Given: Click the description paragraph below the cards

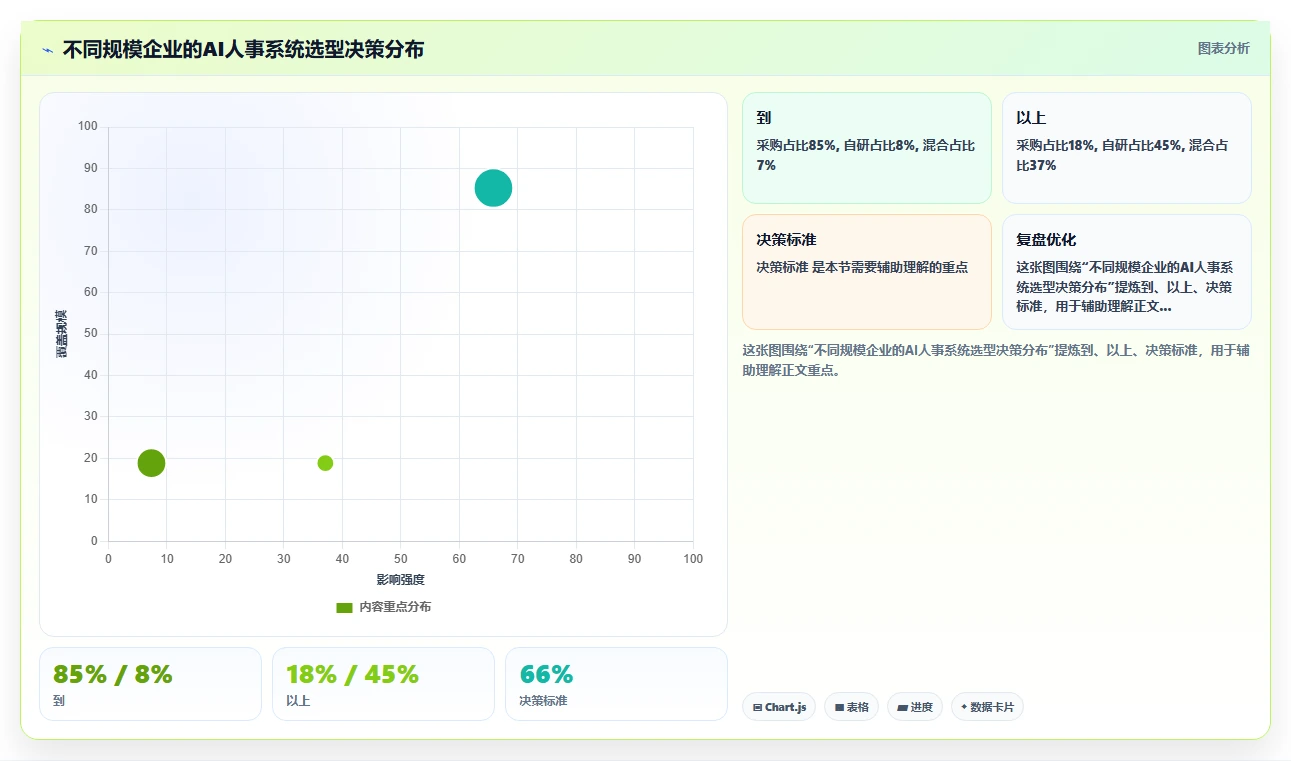Looking at the screenshot, I should (x=996, y=360).
